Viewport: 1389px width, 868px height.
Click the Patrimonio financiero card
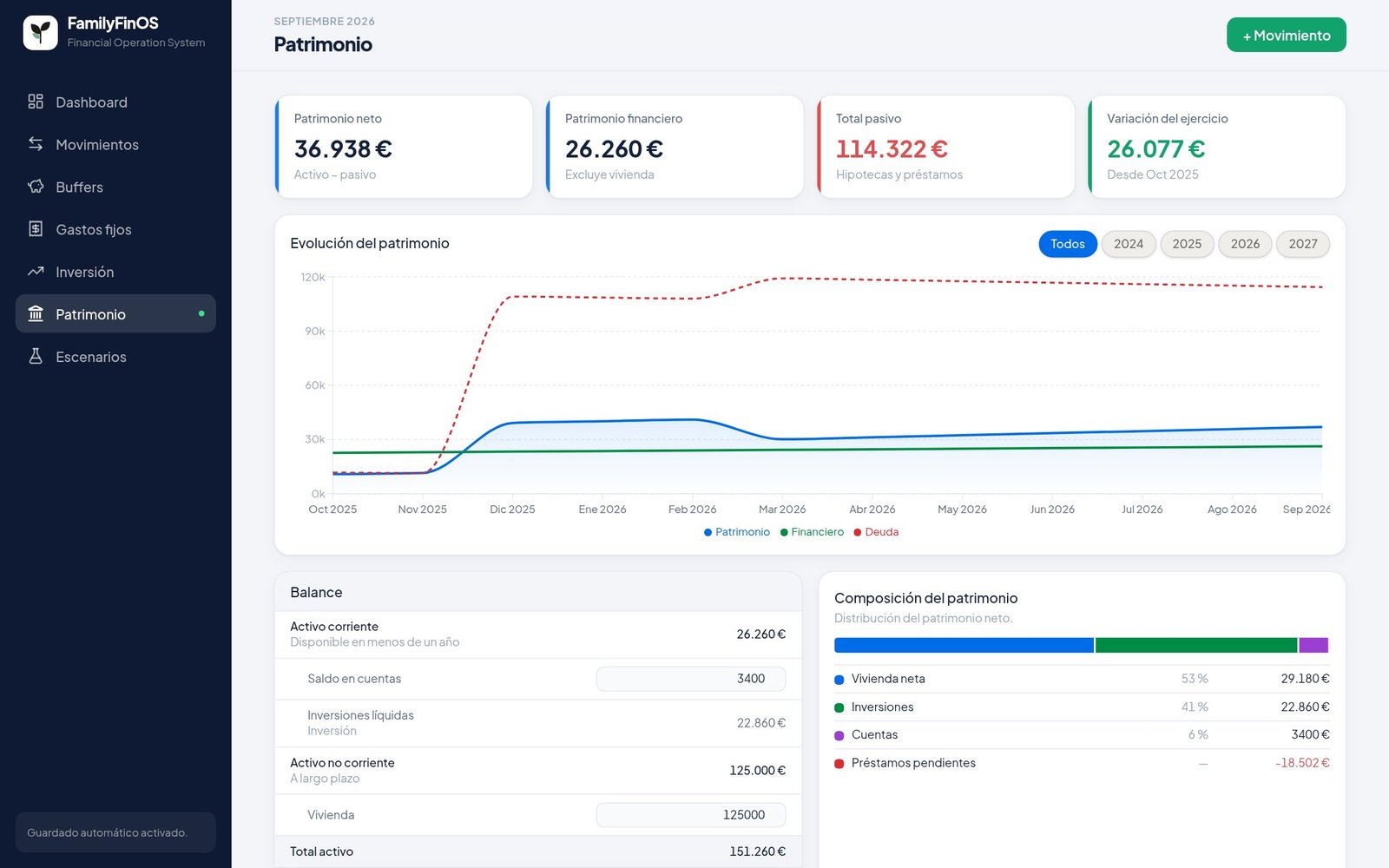point(675,147)
